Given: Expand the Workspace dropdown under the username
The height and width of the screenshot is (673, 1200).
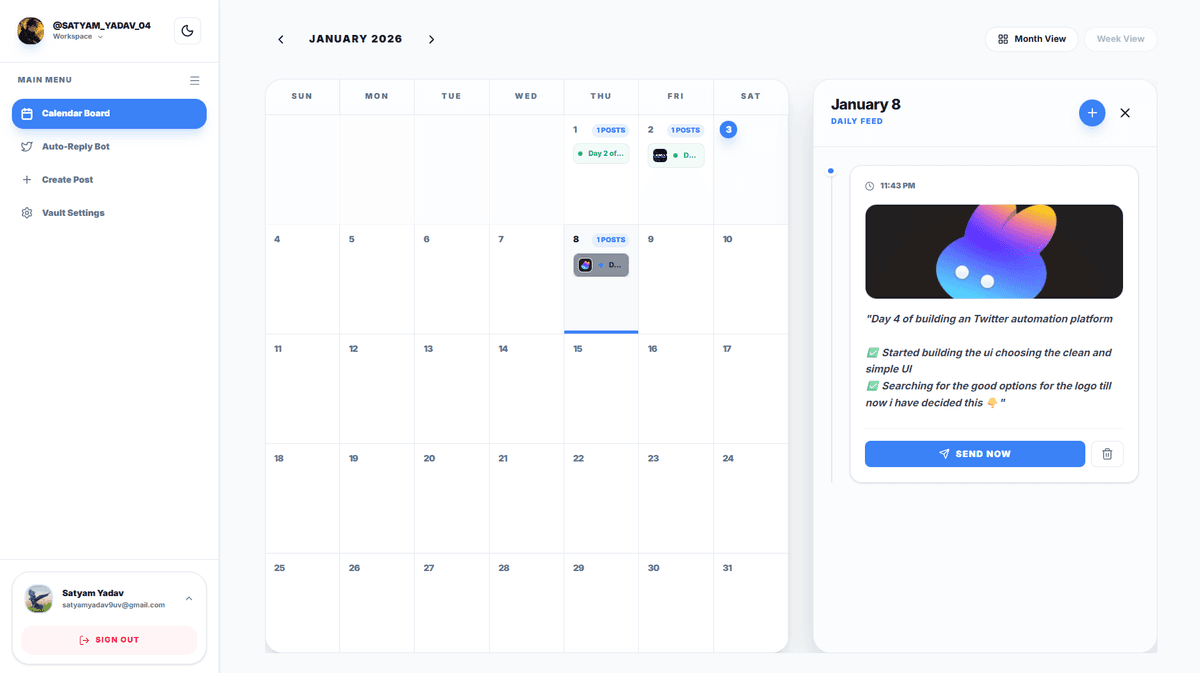Looking at the screenshot, I should [x=78, y=37].
